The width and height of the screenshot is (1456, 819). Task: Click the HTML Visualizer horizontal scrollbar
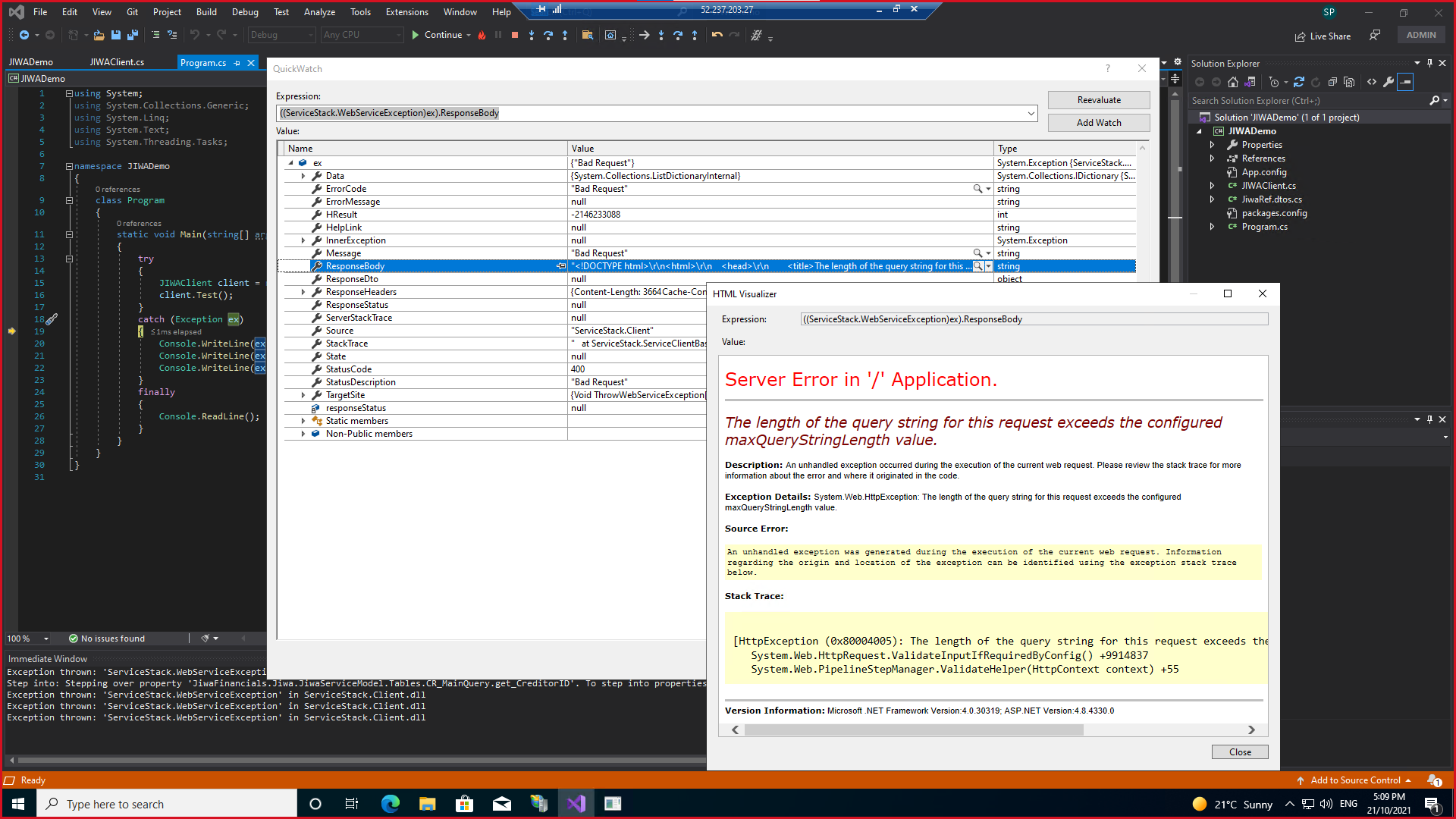click(x=913, y=730)
